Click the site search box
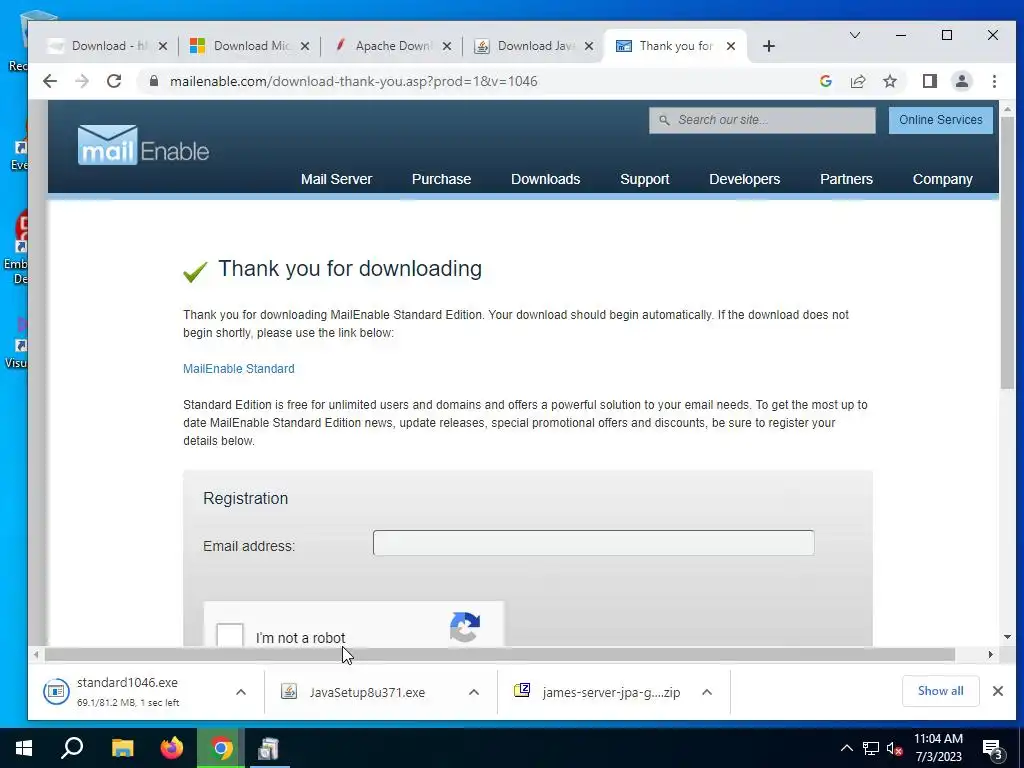The width and height of the screenshot is (1024, 768). (762, 120)
